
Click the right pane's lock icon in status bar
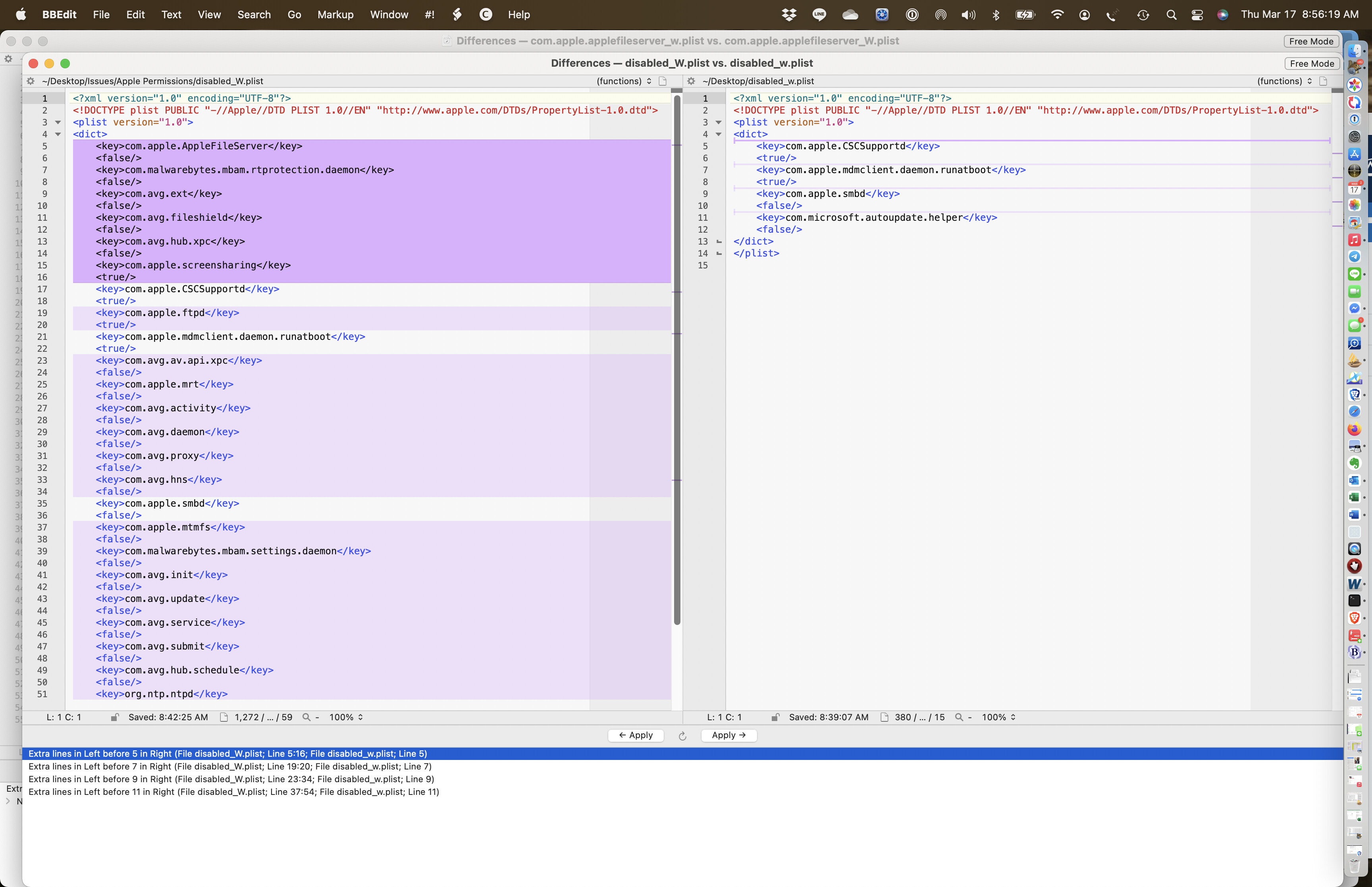tap(776, 717)
